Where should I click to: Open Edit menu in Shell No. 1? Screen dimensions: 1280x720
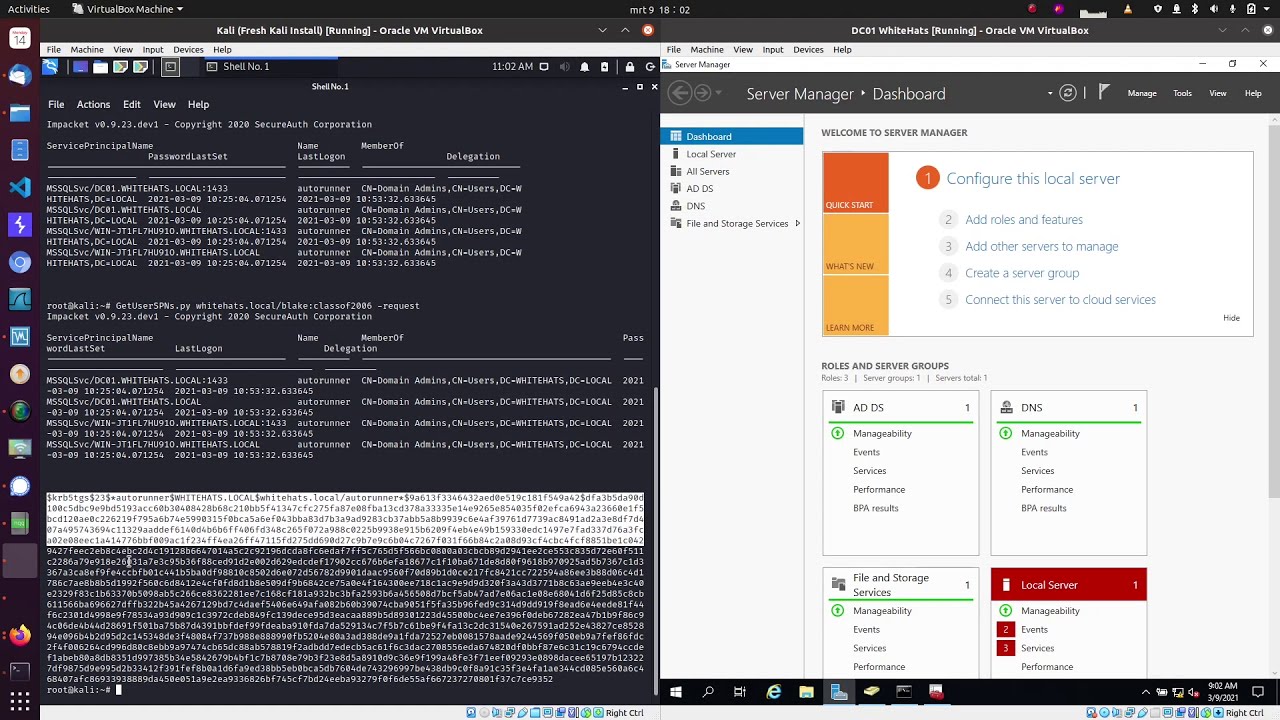coord(131,104)
